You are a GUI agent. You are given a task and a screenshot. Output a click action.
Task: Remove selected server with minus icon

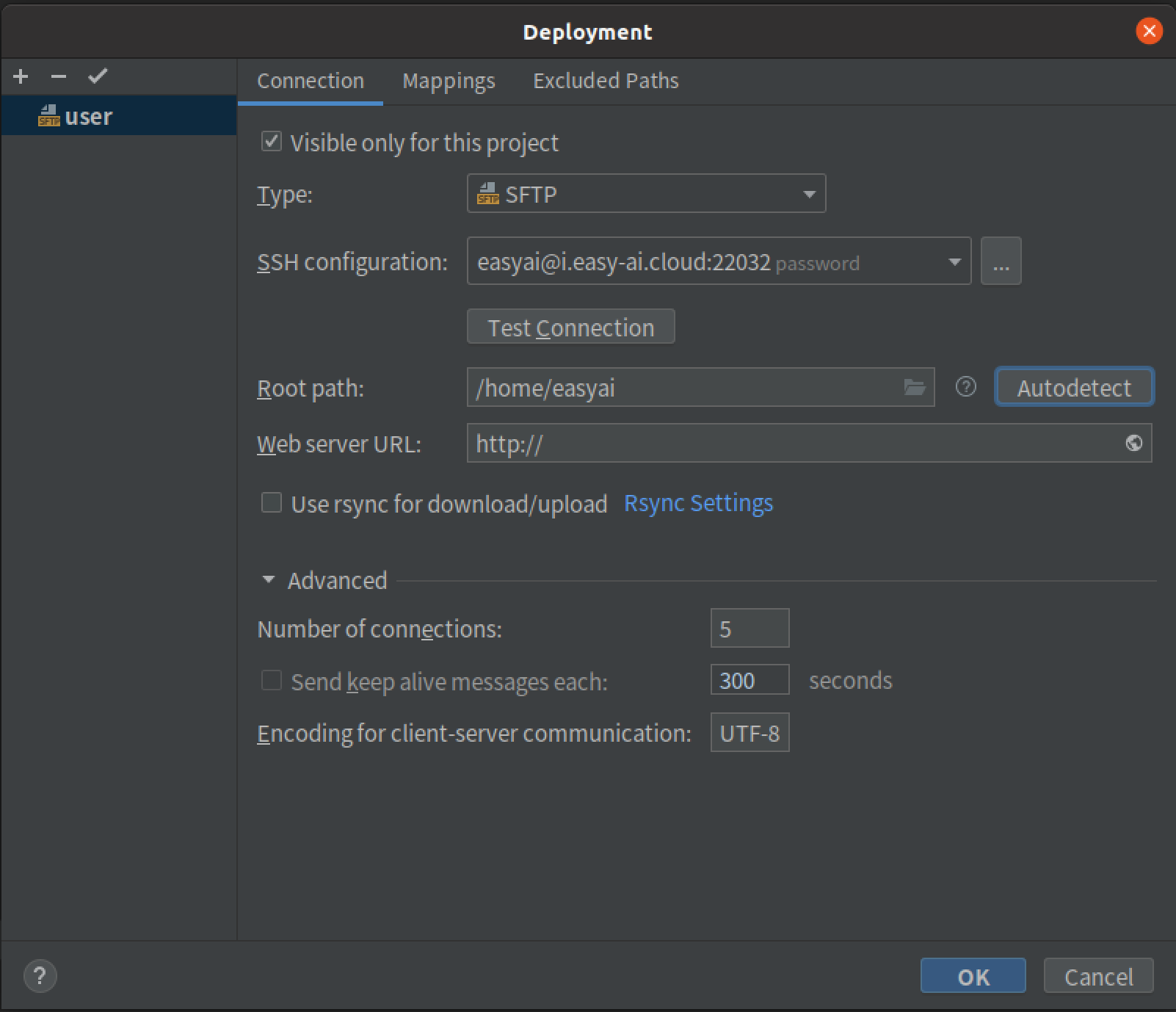pos(59,76)
